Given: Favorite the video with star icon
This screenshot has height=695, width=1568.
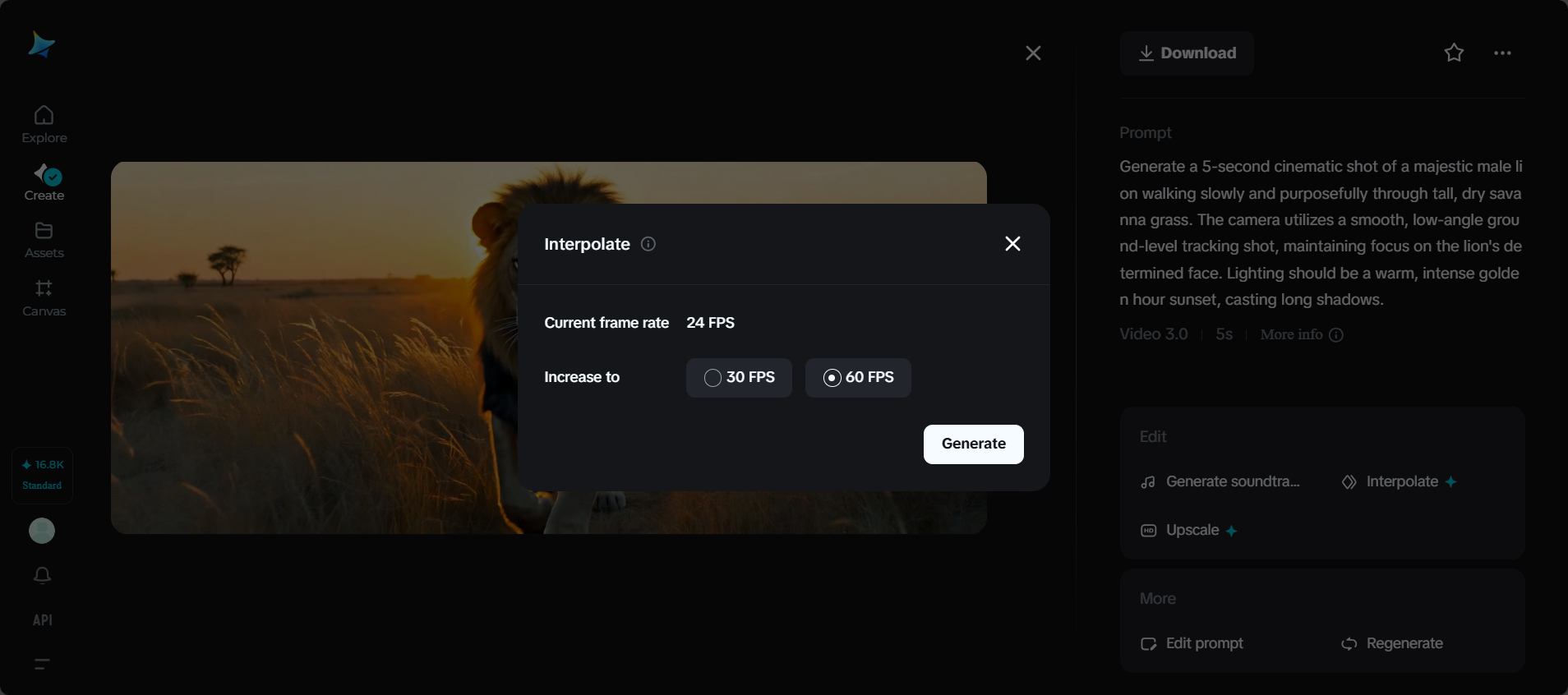Looking at the screenshot, I should tap(1454, 53).
